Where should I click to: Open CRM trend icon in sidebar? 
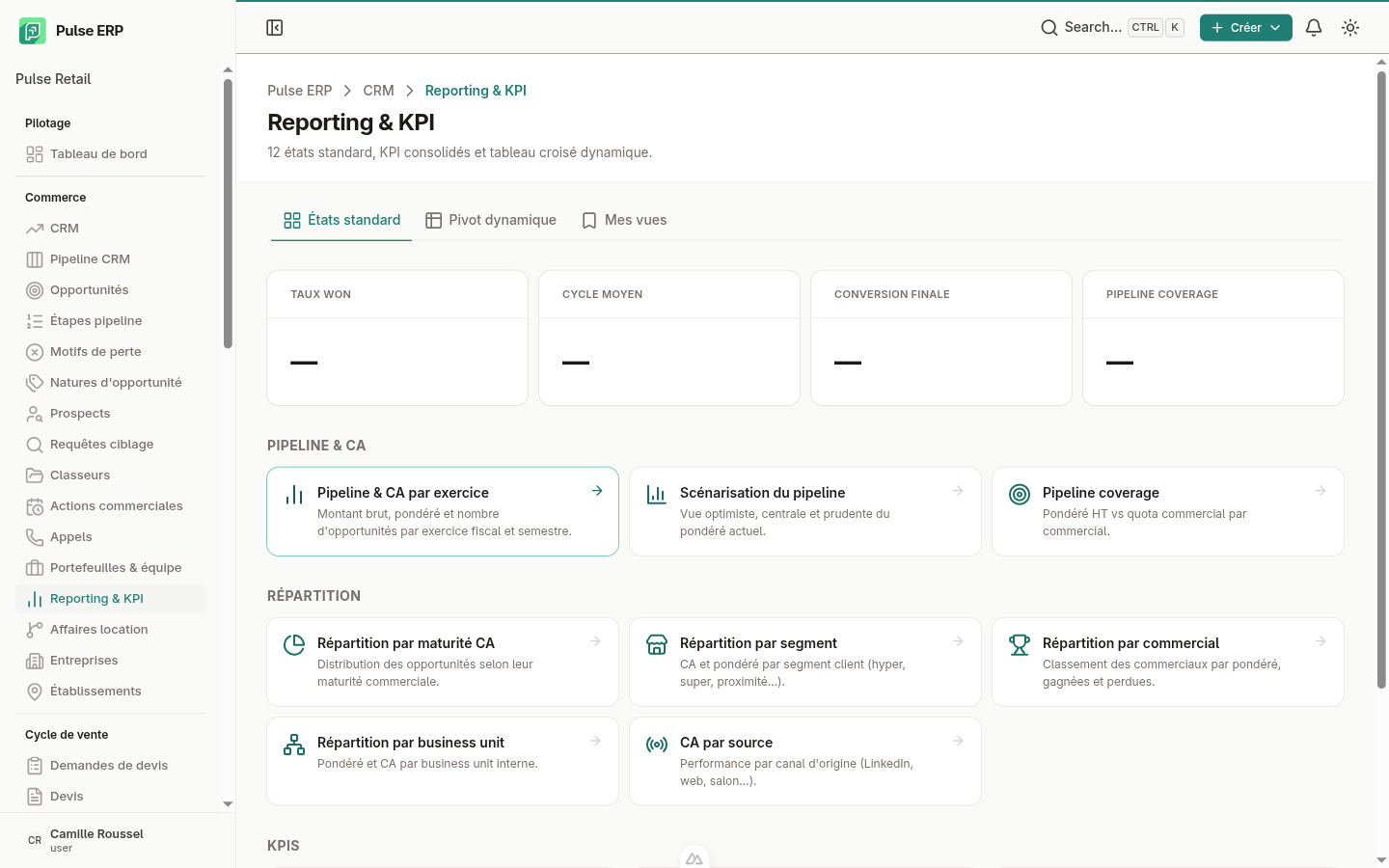point(35,229)
